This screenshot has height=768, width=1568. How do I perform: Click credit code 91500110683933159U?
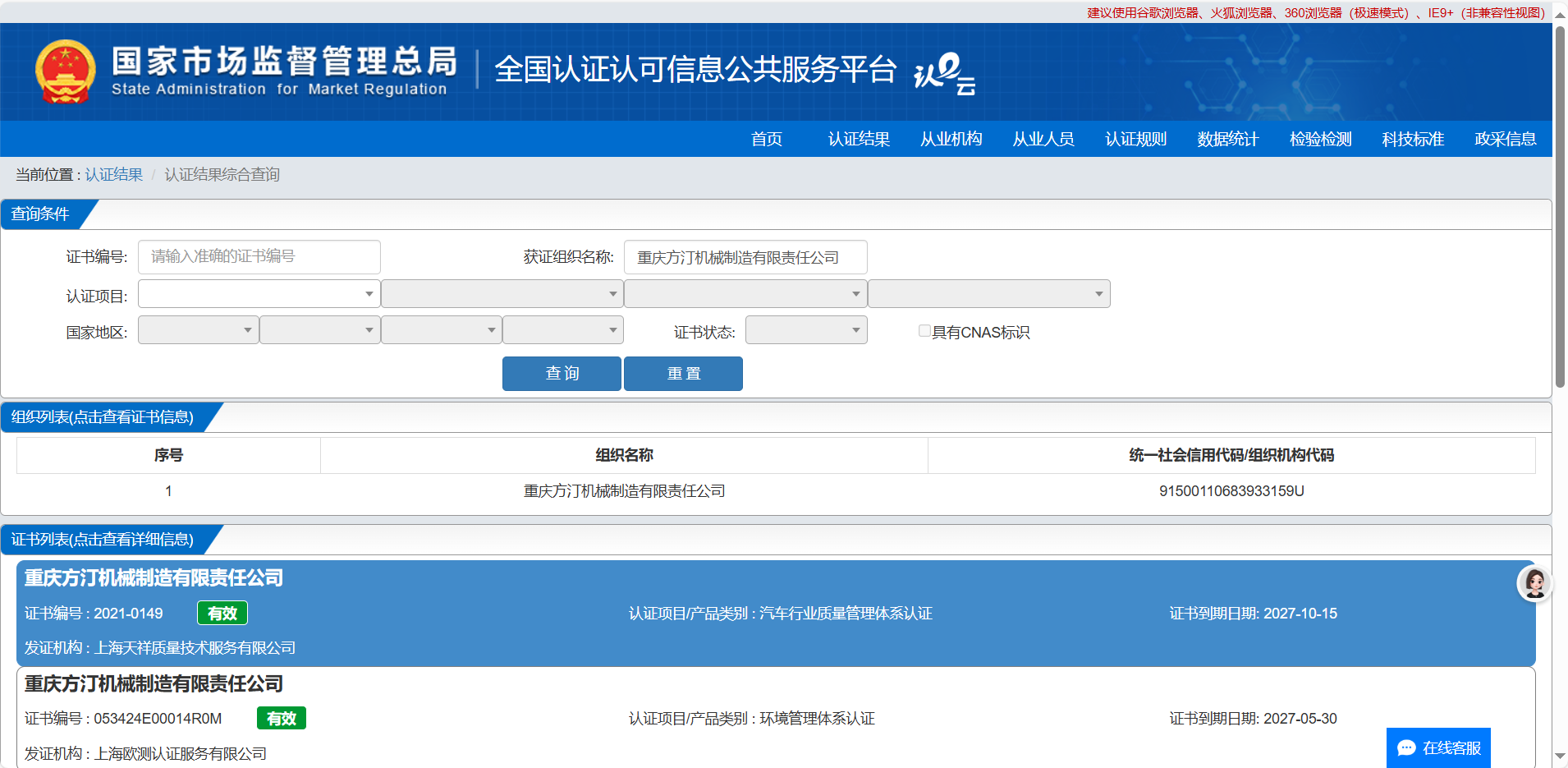click(1231, 491)
